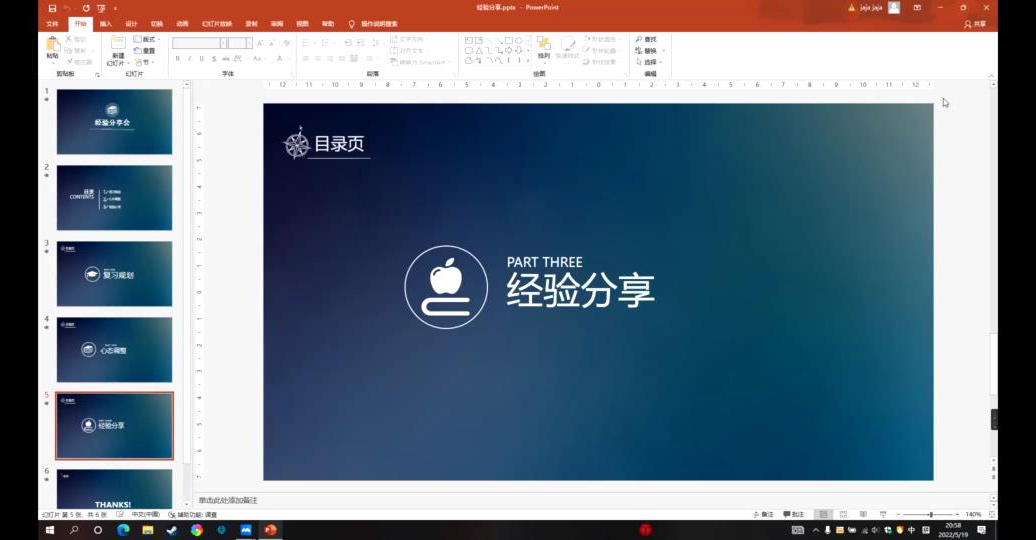Screen dimensions: 1036x540
Task: Select slide 3 thumbnail titled 复习规划
Action: coord(114,273)
